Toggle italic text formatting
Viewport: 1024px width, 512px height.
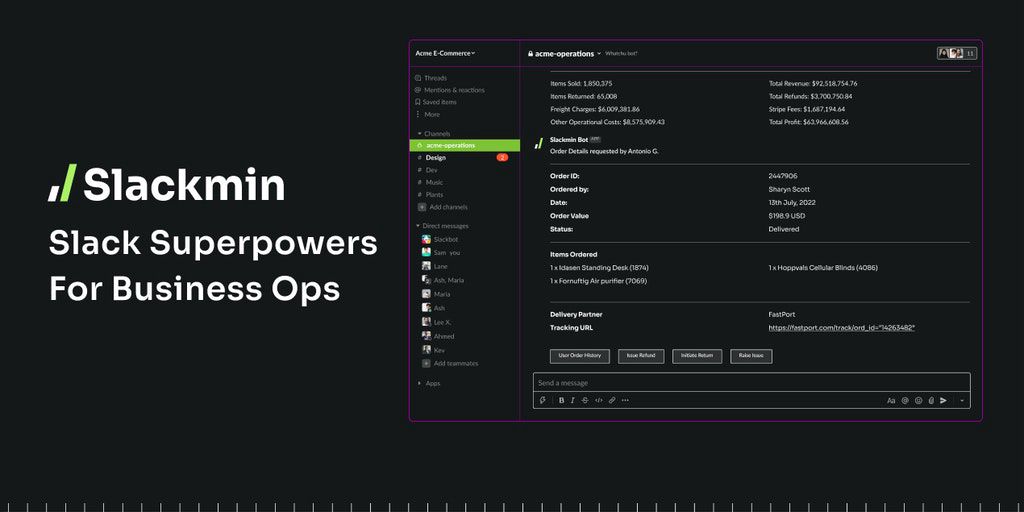coord(573,400)
